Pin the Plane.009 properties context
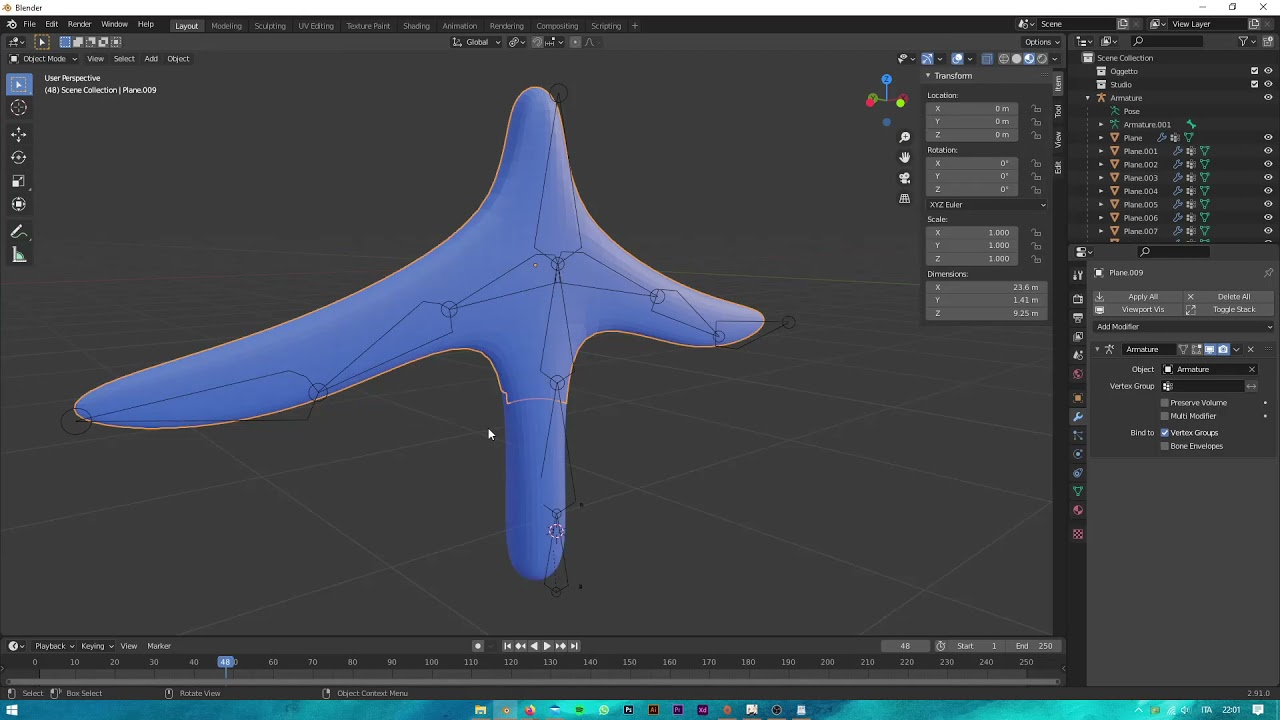Image resolution: width=1280 pixels, height=720 pixels. click(1268, 273)
